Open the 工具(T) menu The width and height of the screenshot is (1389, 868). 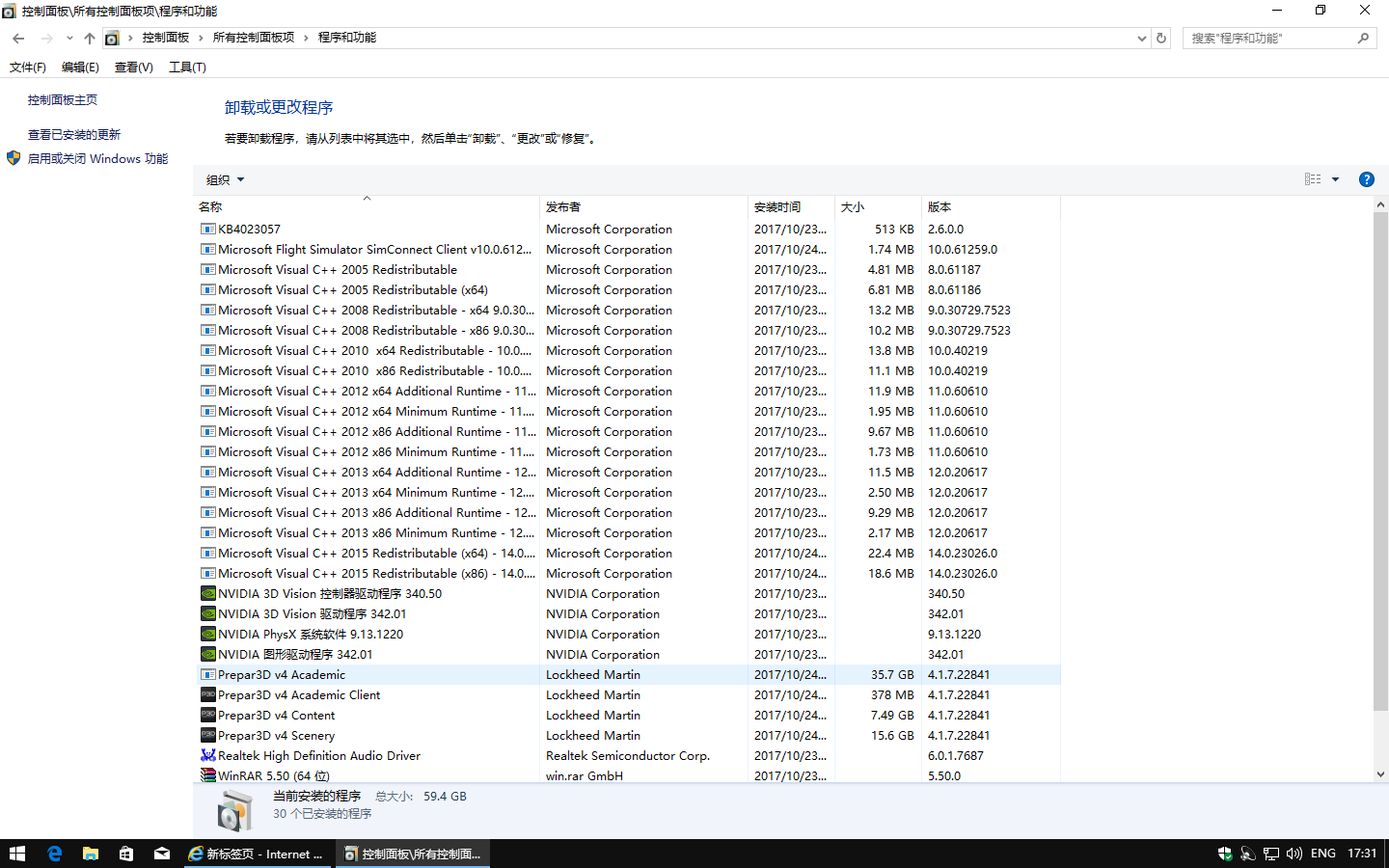(x=187, y=68)
